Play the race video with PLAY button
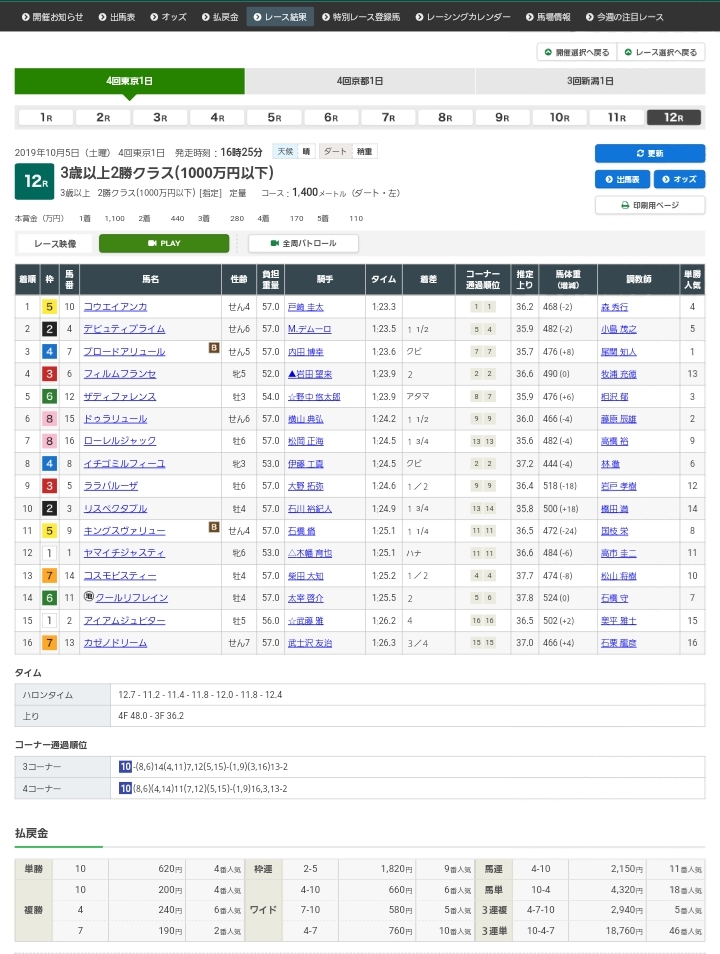 (x=164, y=243)
